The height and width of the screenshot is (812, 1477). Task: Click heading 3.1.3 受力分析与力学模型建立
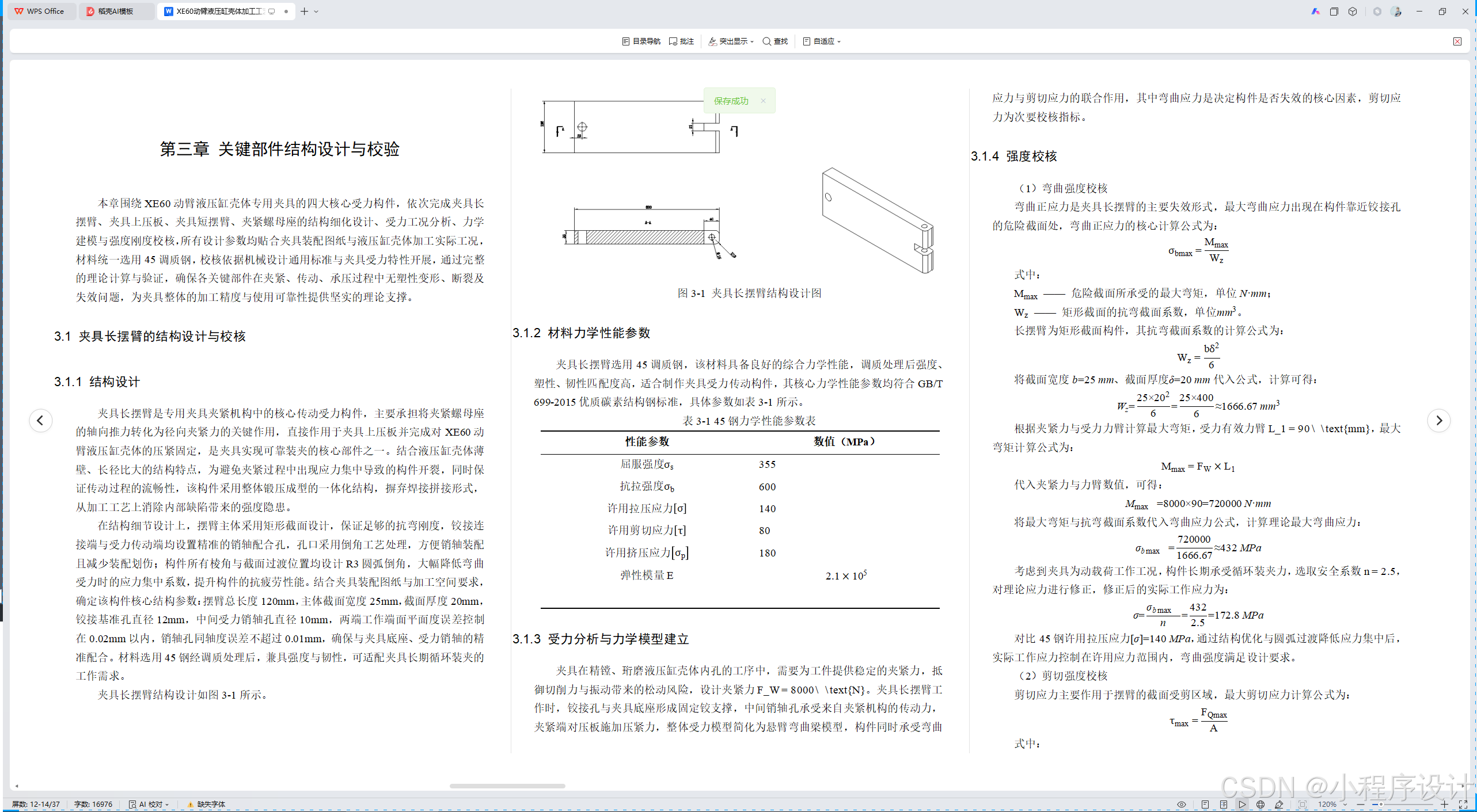click(x=601, y=639)
